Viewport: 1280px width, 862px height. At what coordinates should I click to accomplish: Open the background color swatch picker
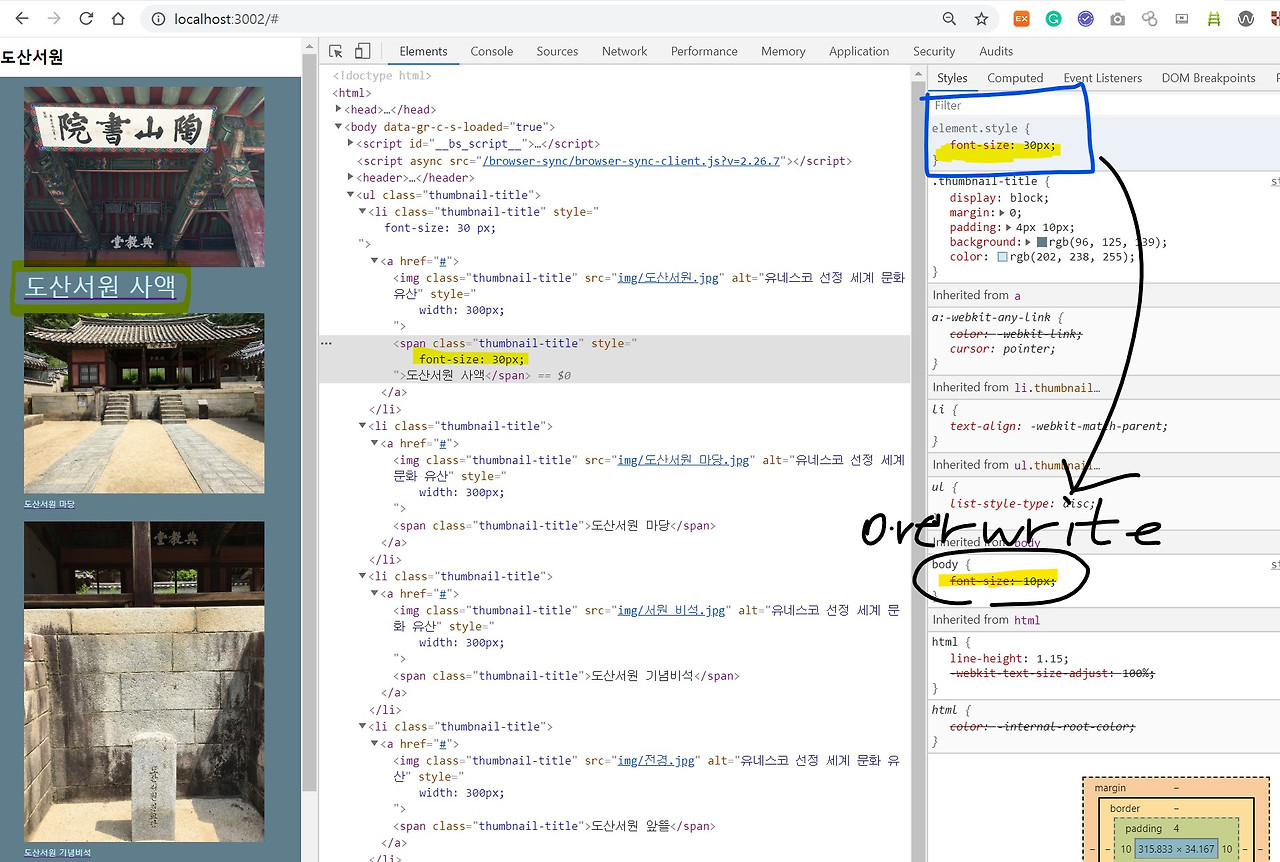(1042, 242)
